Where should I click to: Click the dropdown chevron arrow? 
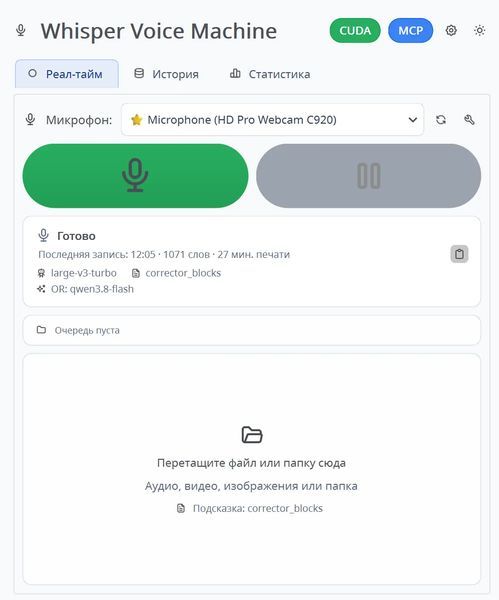(x=413, y=120)
